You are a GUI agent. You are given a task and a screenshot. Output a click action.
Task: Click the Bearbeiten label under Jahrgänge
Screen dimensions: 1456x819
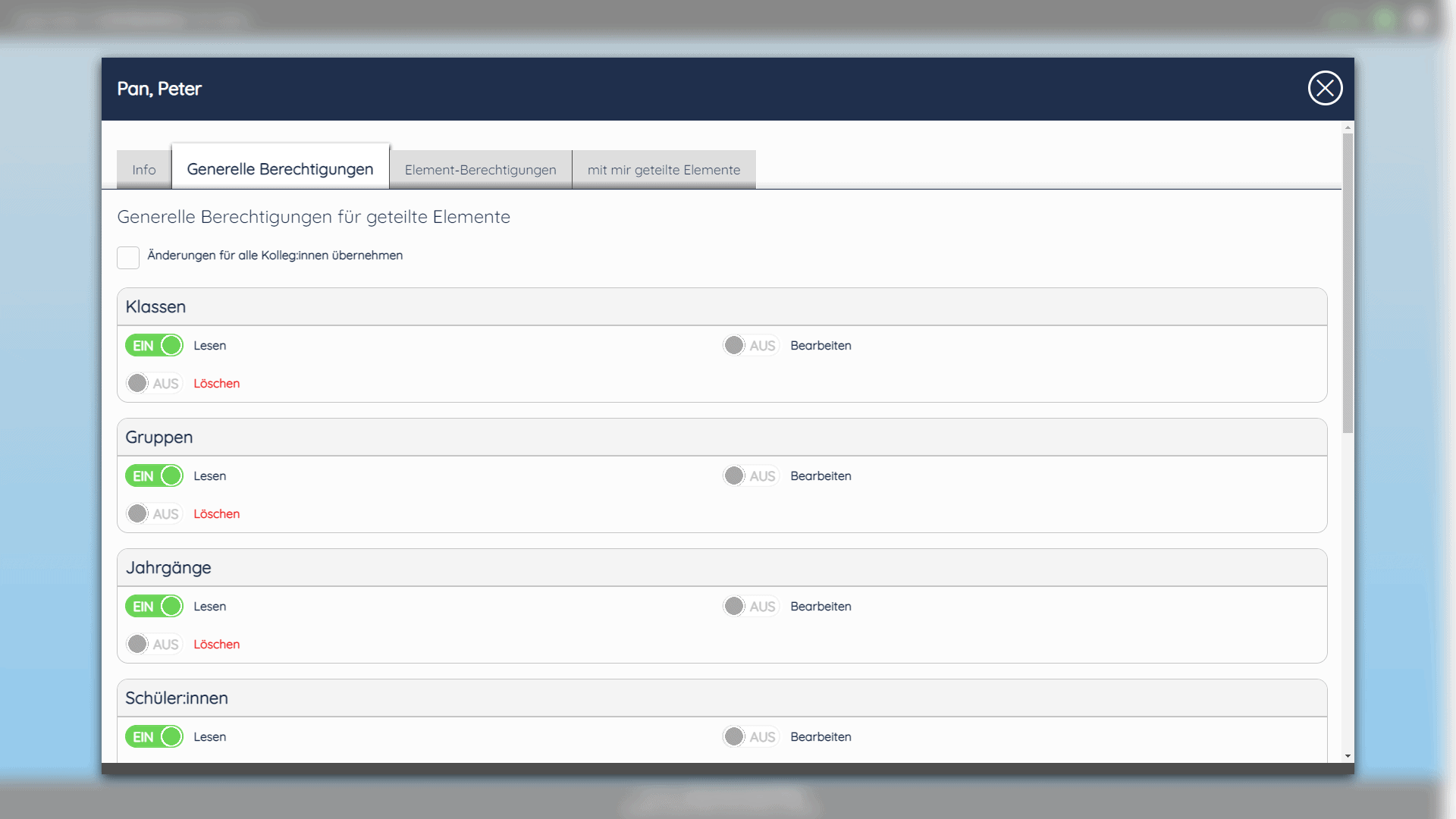(821, 607)
